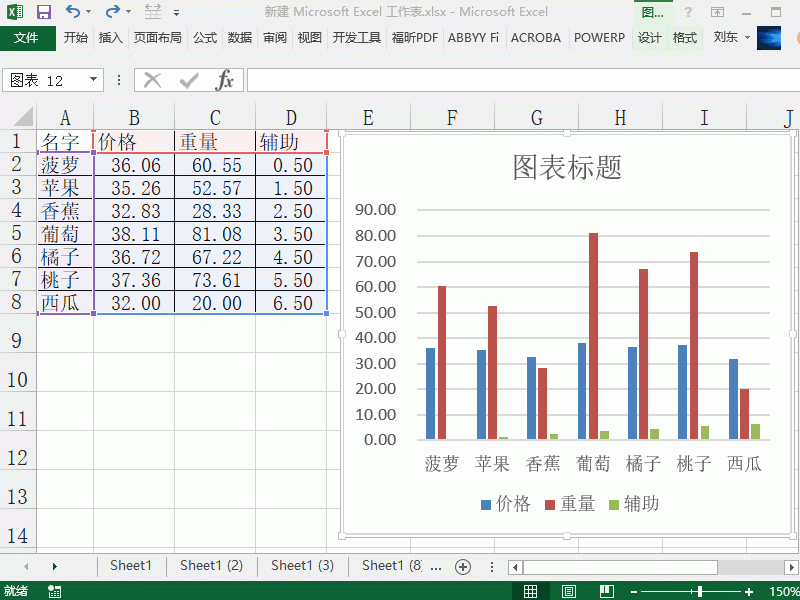Open Page Layout view from status bar
Image resolution: width=800 pixels, height=600 pixels.
[568, 590]
